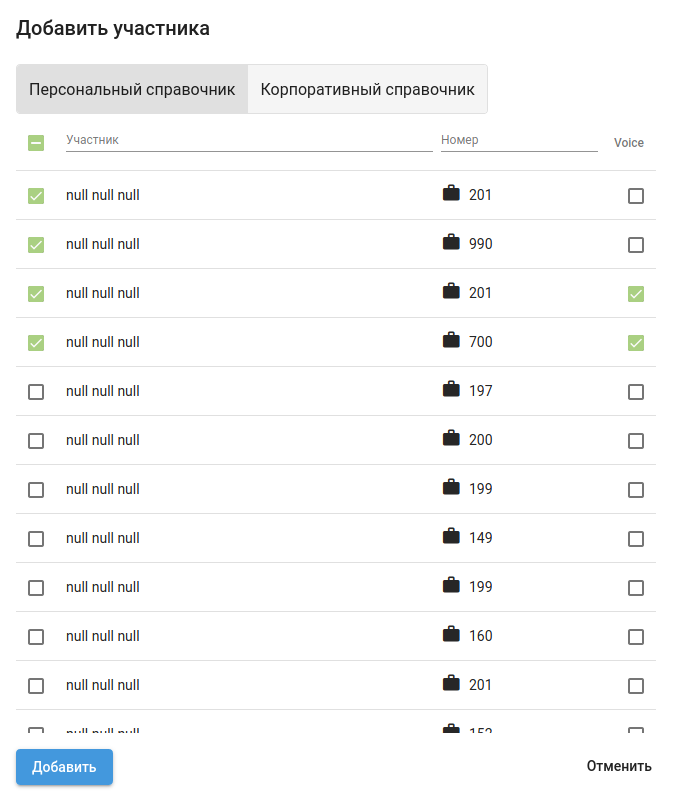Switch to Корпоративный справочник tab

pyautogui.click(x=367, y=89)
